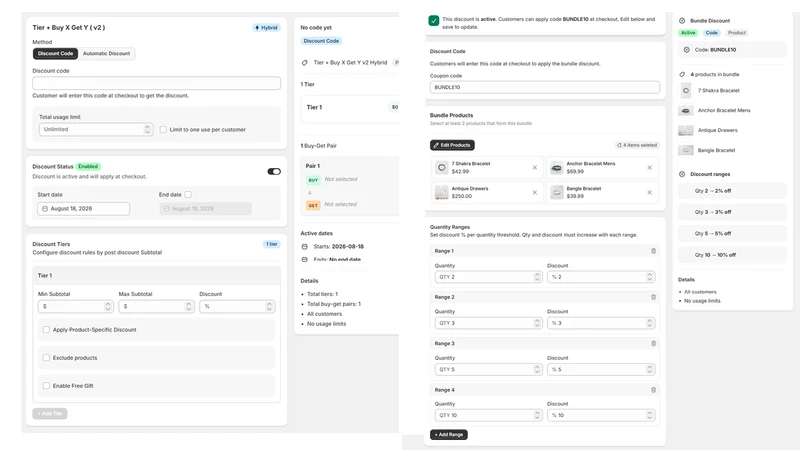
Task: Click the 4 items selected badge
Action: [637, 145]
